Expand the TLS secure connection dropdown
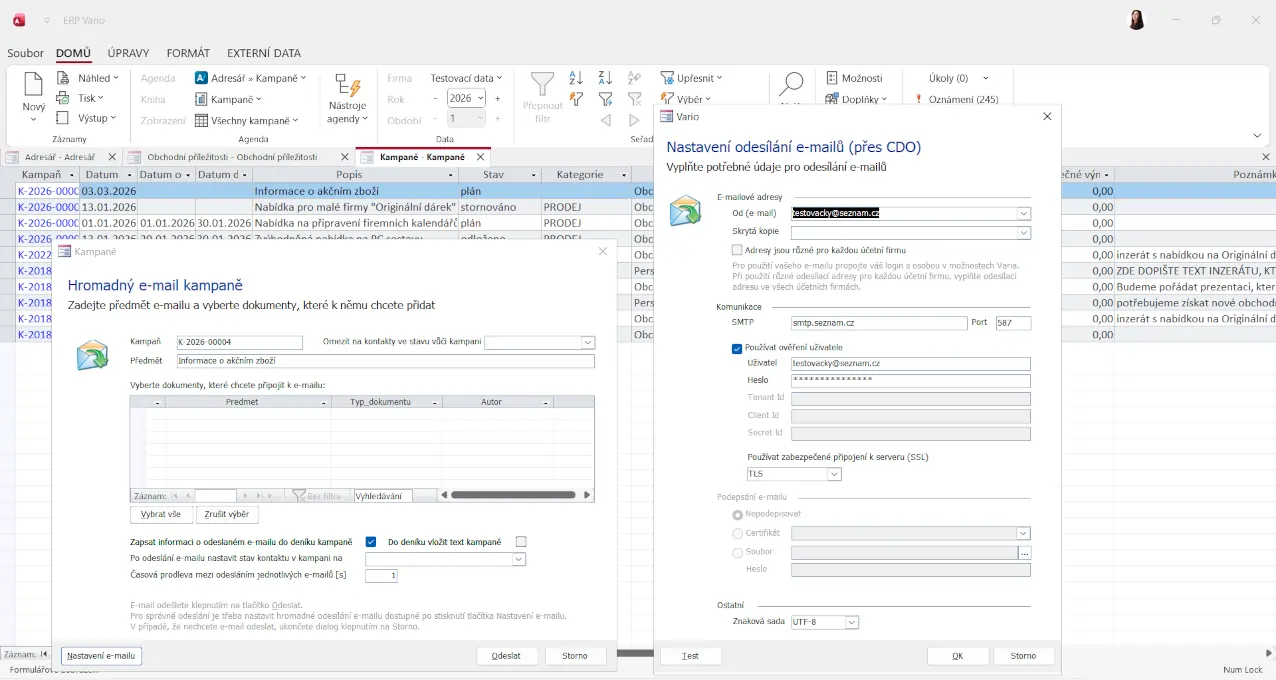Viewport: 1276px width, 680px height. tap(834, 474)
